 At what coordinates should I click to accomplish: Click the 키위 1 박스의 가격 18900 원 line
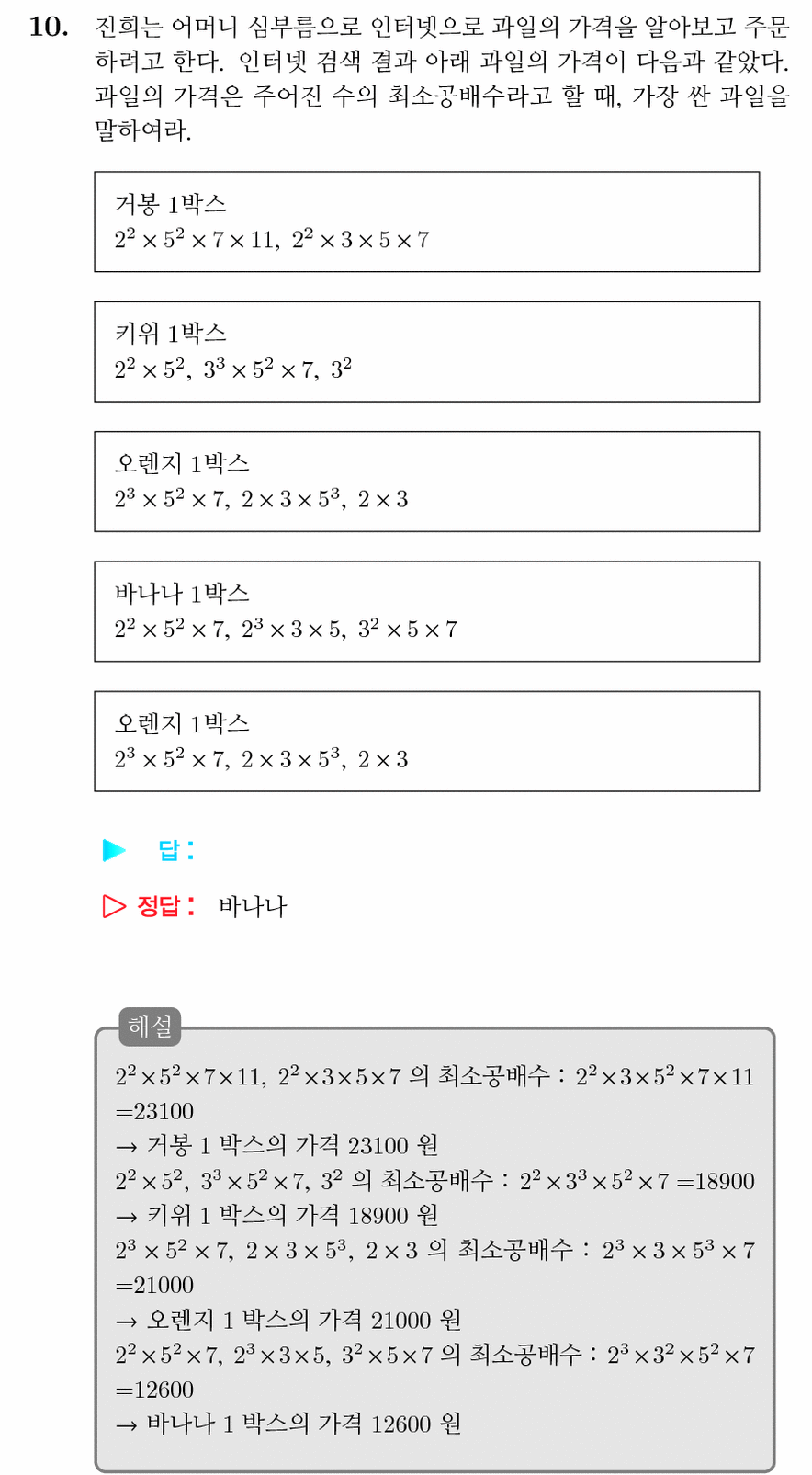[x=276, y=1216]
